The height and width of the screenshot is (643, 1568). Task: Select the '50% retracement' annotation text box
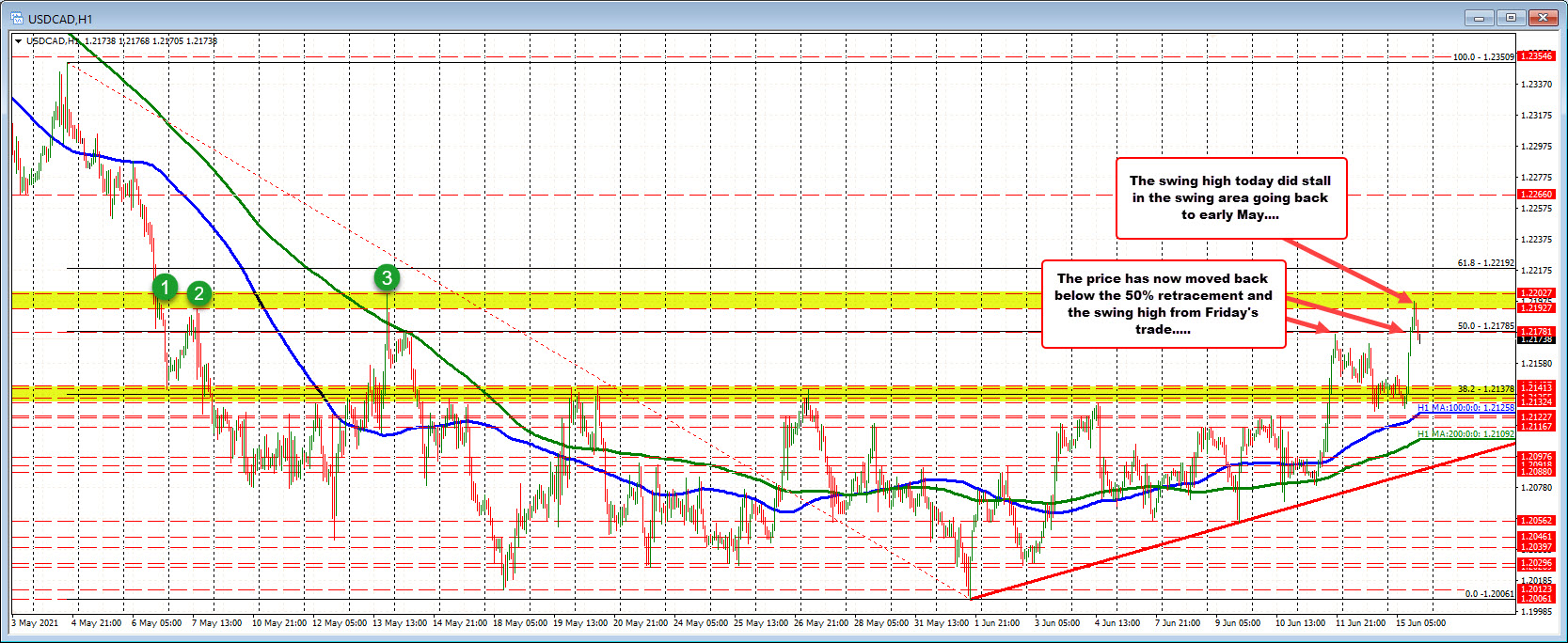(1163, 304)
